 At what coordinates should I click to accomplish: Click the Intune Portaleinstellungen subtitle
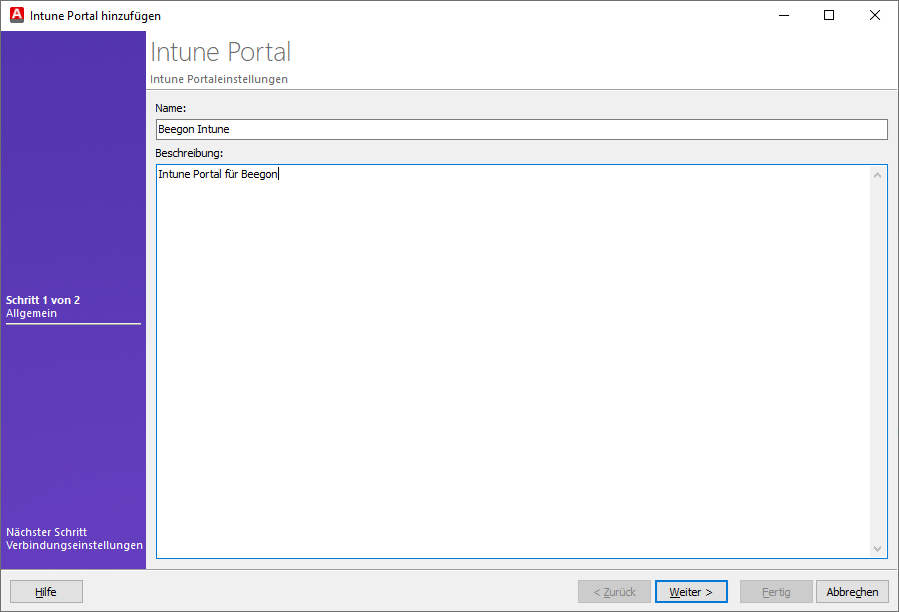tap(218, 79)
